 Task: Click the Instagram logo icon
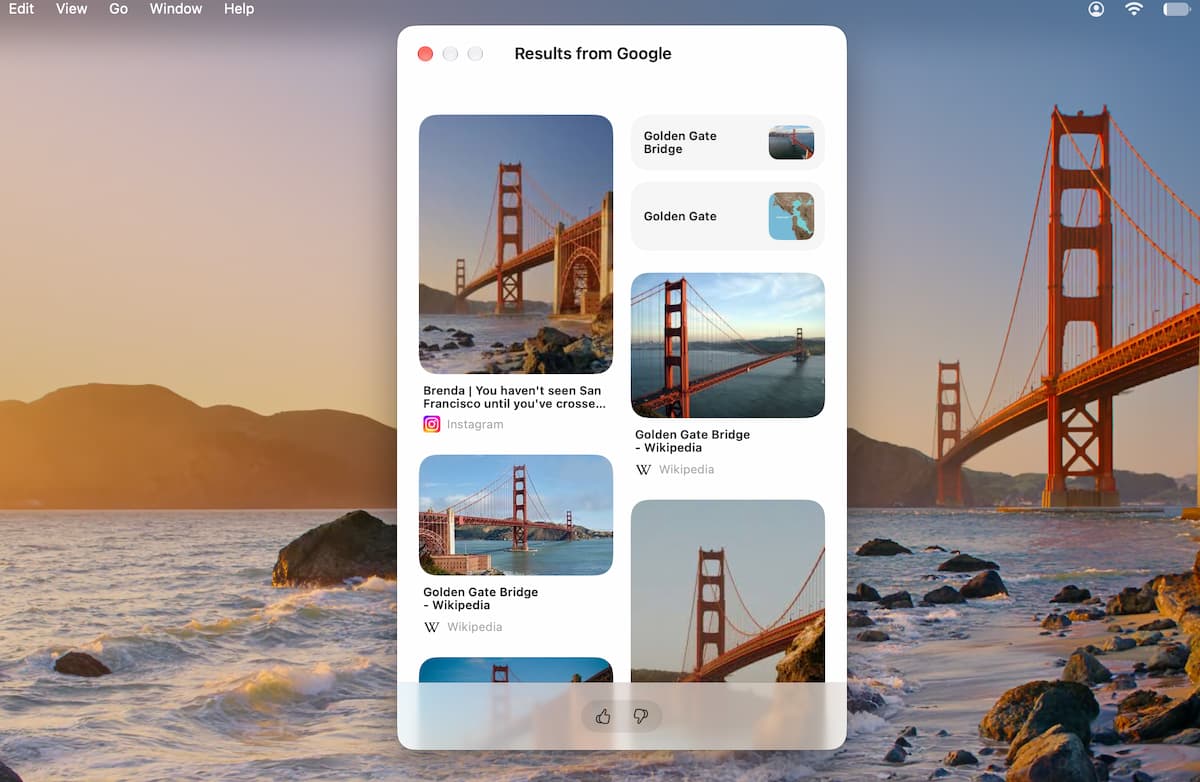coord(432,424)
